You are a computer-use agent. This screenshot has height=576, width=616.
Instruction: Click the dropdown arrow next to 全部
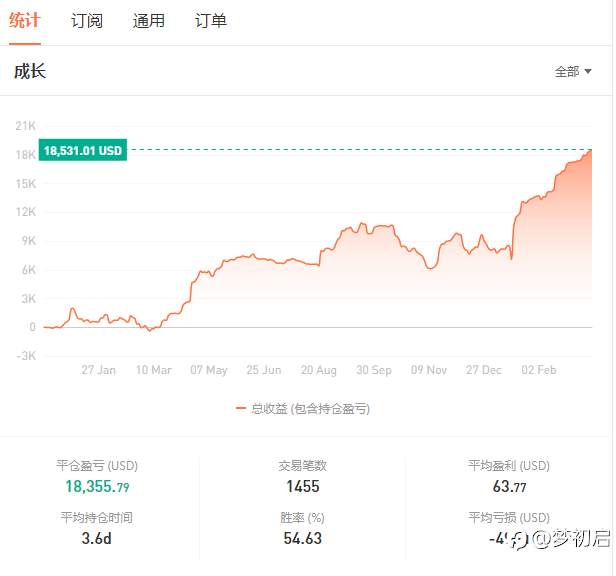588,72
